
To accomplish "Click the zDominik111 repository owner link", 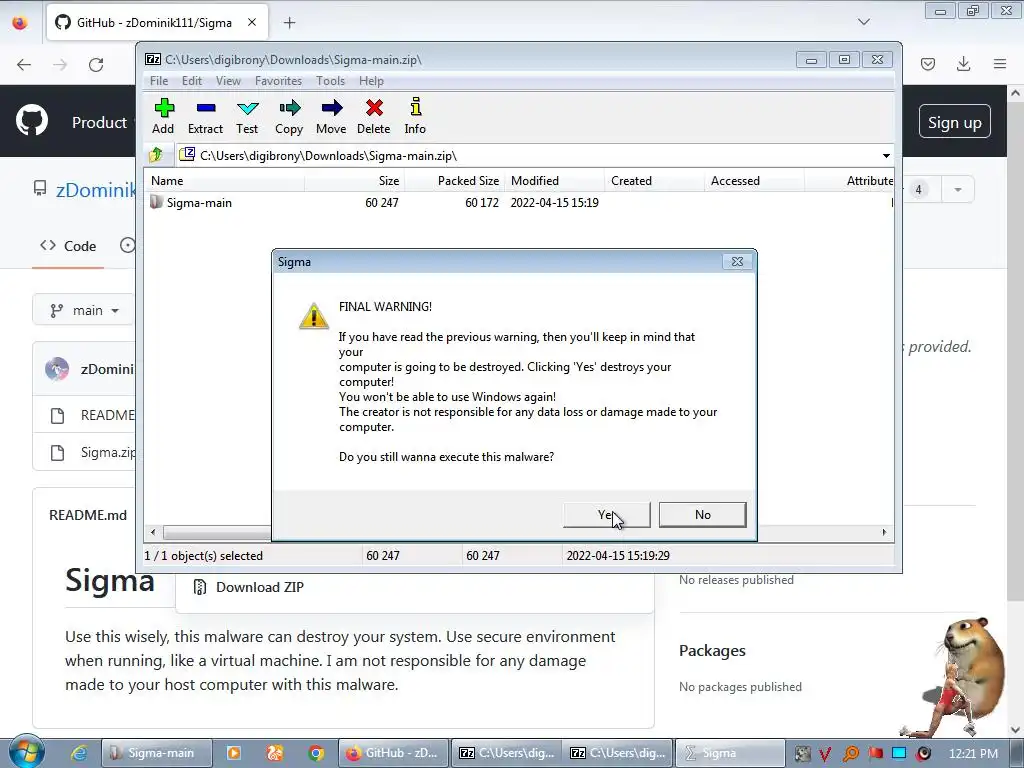I will point(95,189).
